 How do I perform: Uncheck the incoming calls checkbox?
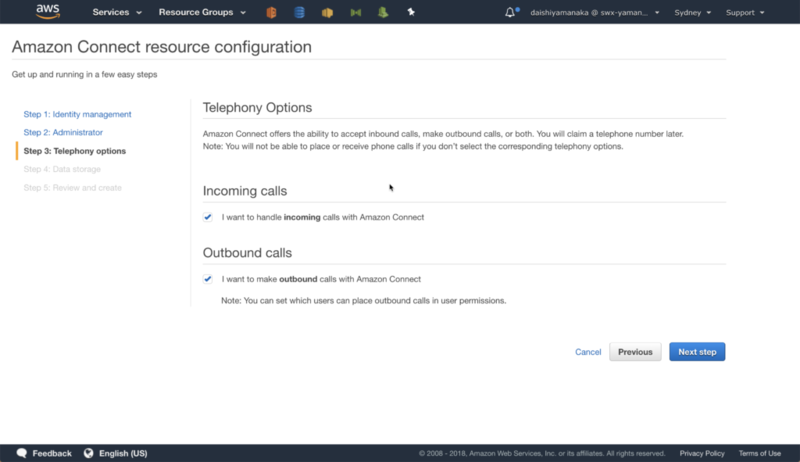(208, 217)
